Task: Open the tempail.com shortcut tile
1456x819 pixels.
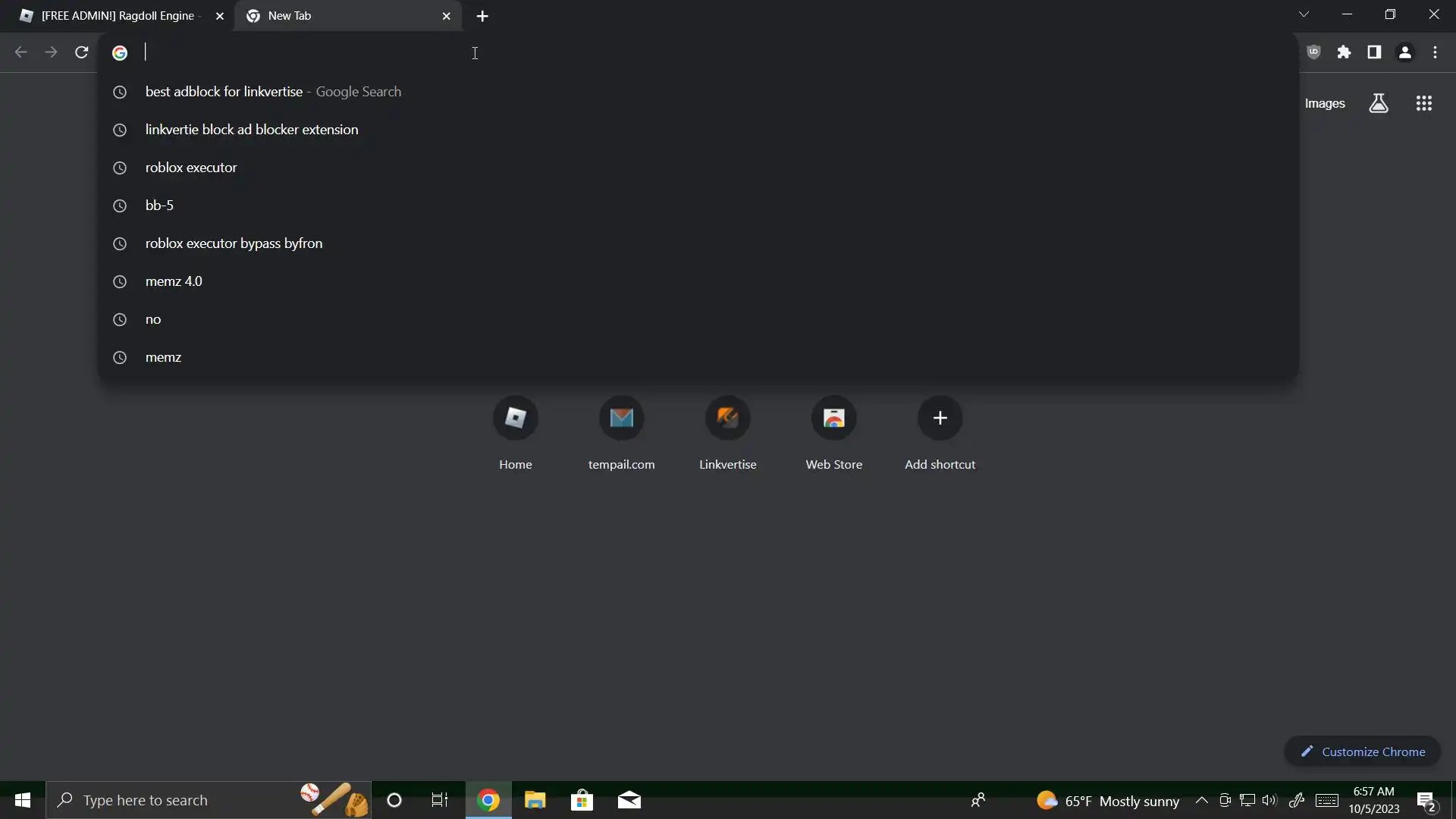Action: [x=621, y=419]
